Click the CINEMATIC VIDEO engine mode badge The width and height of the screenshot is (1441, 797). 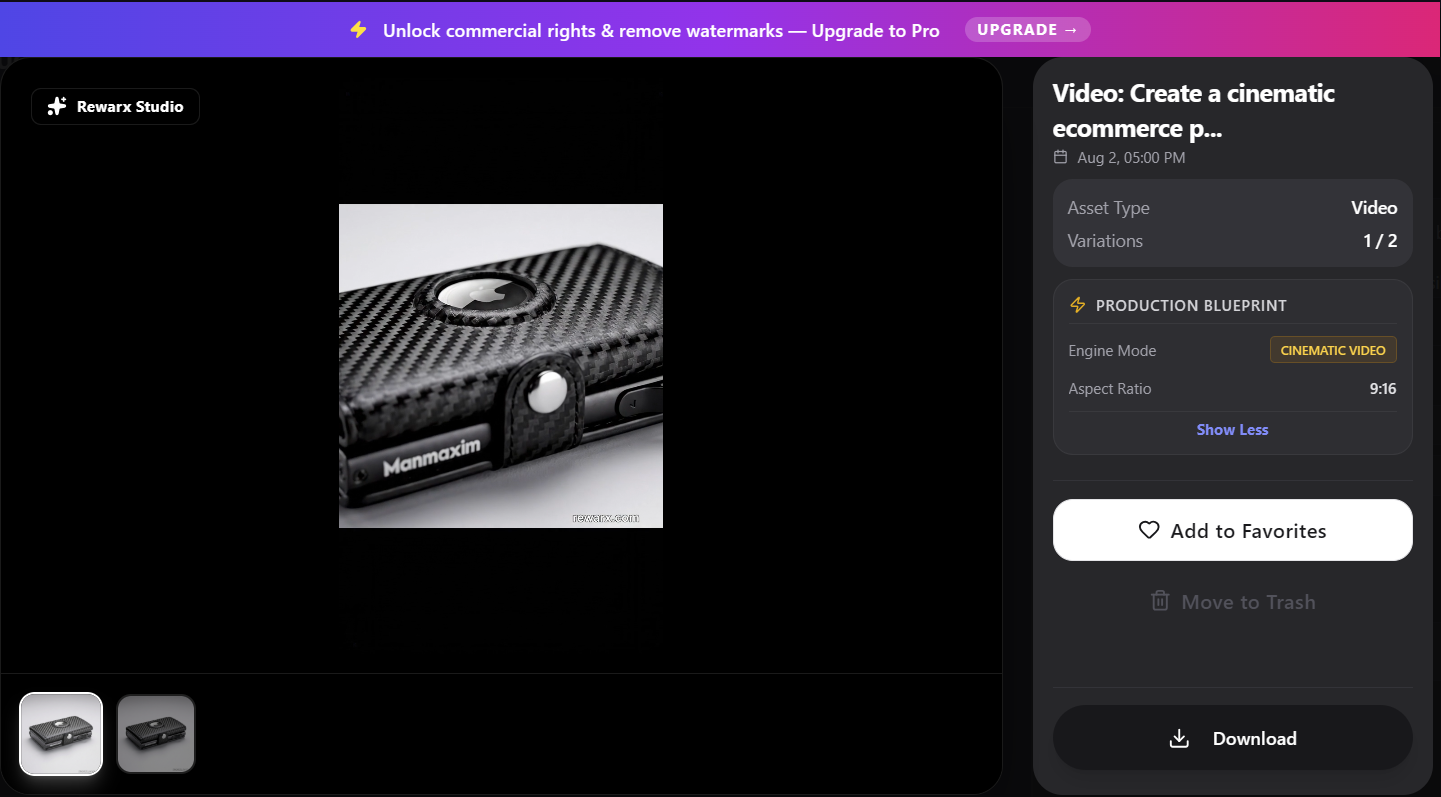pos(1333,351)
